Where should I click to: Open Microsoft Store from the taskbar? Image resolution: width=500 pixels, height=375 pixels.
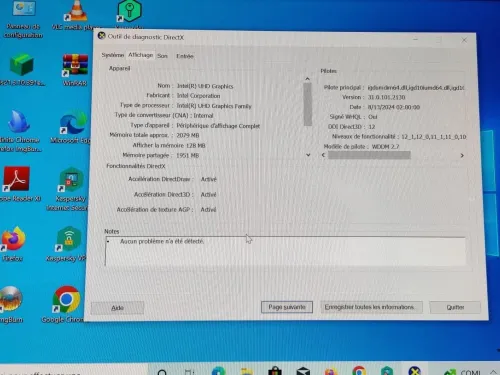click(x=275, y=371)
